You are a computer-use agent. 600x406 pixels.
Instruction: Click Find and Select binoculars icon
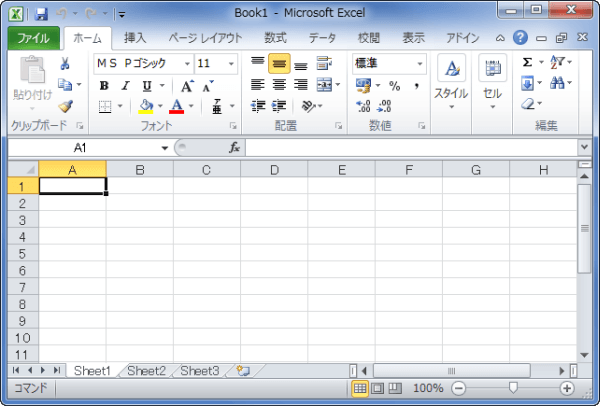tap(557, 83)
